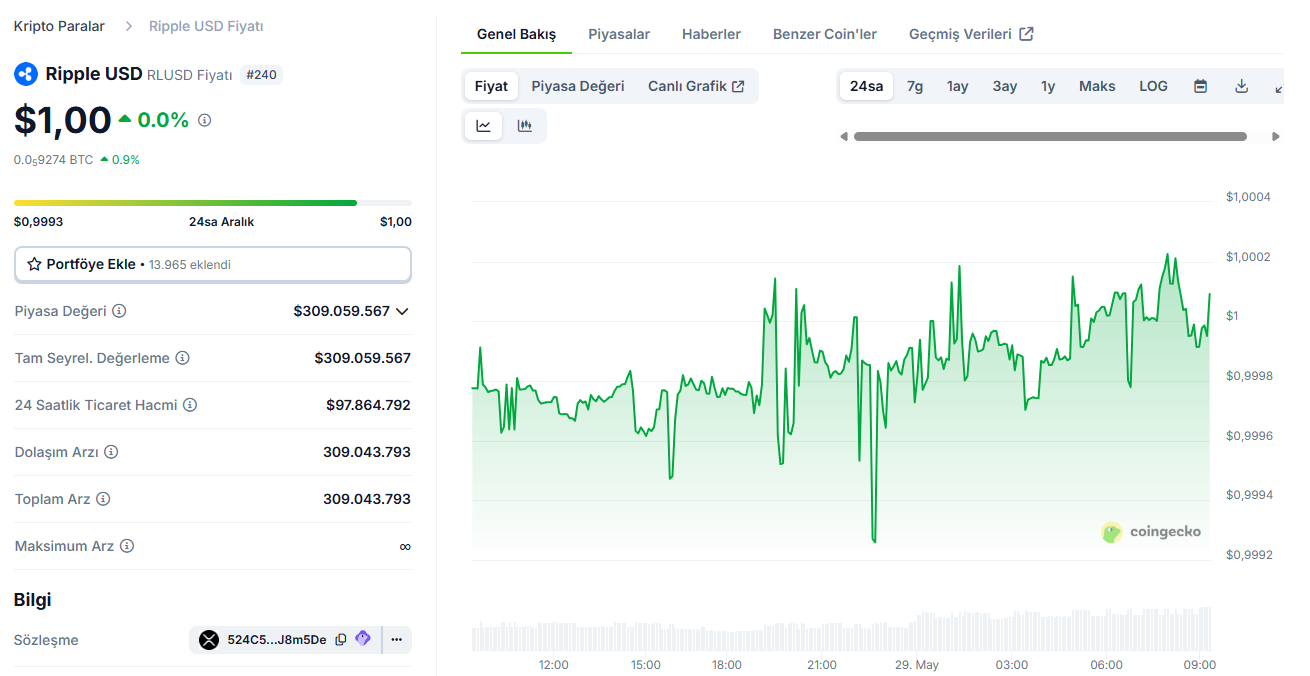Show info for Dolaşım Arzı
The width and height of the screenshot is (1310, 676).
pos(111,452)
